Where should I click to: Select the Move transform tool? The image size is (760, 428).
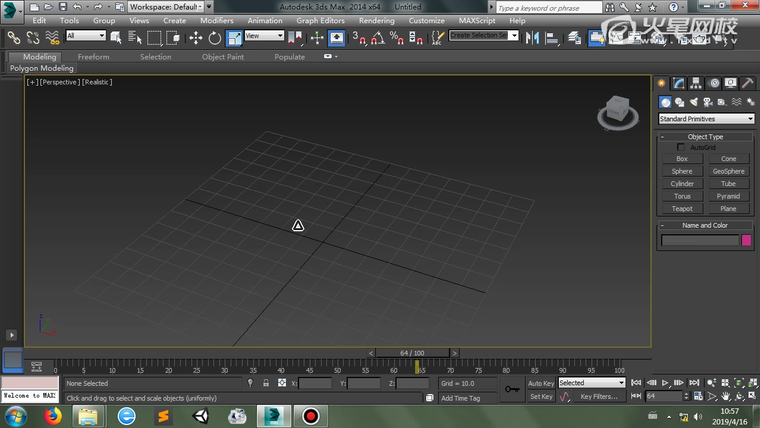195,38
